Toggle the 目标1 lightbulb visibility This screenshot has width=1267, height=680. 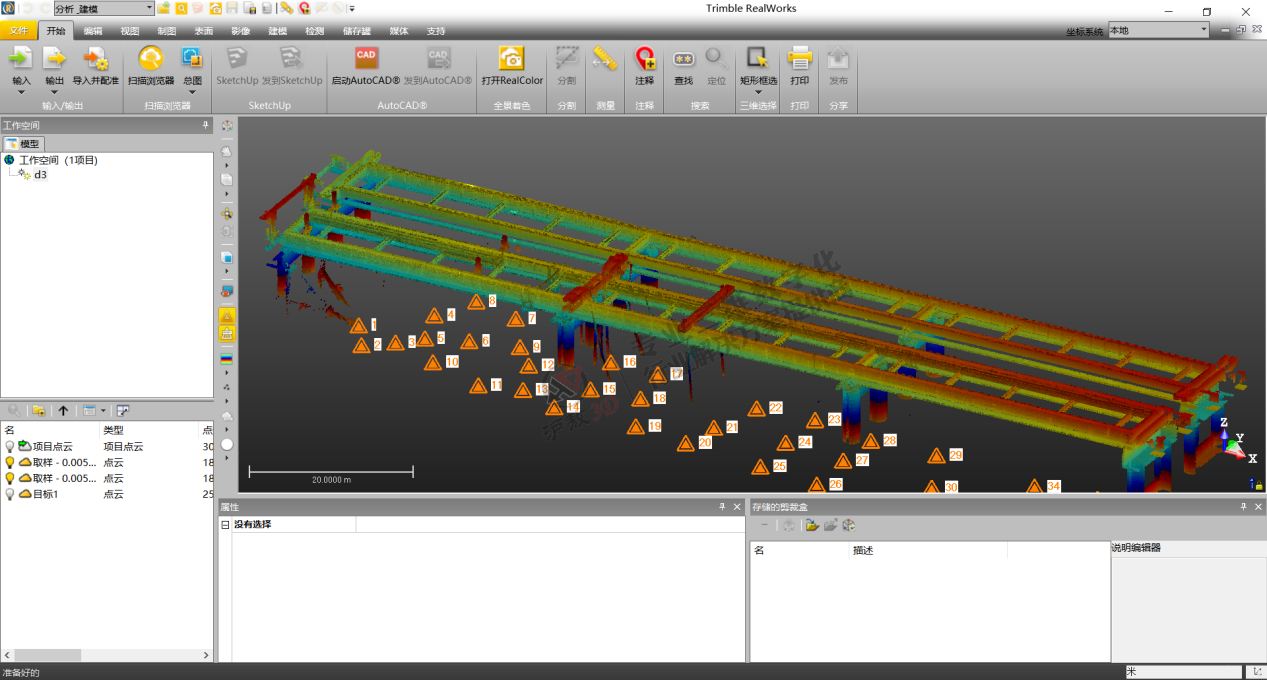coord(10,494)
